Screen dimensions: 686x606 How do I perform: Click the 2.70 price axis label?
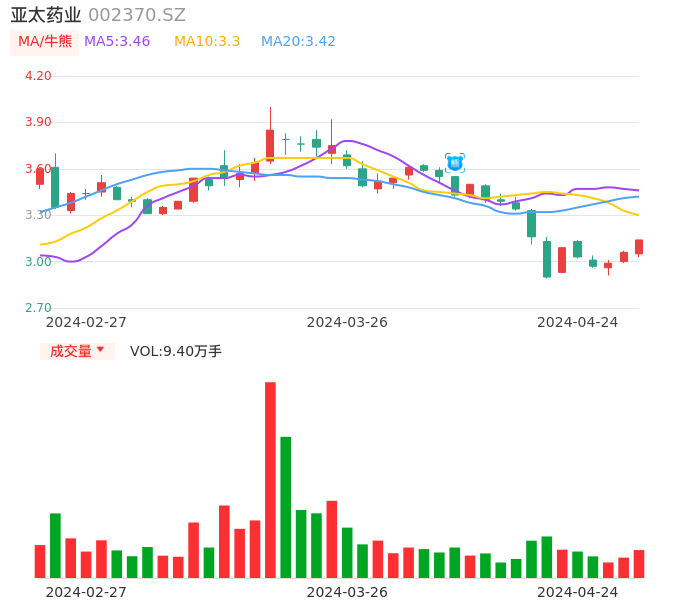tap(37, 308)
